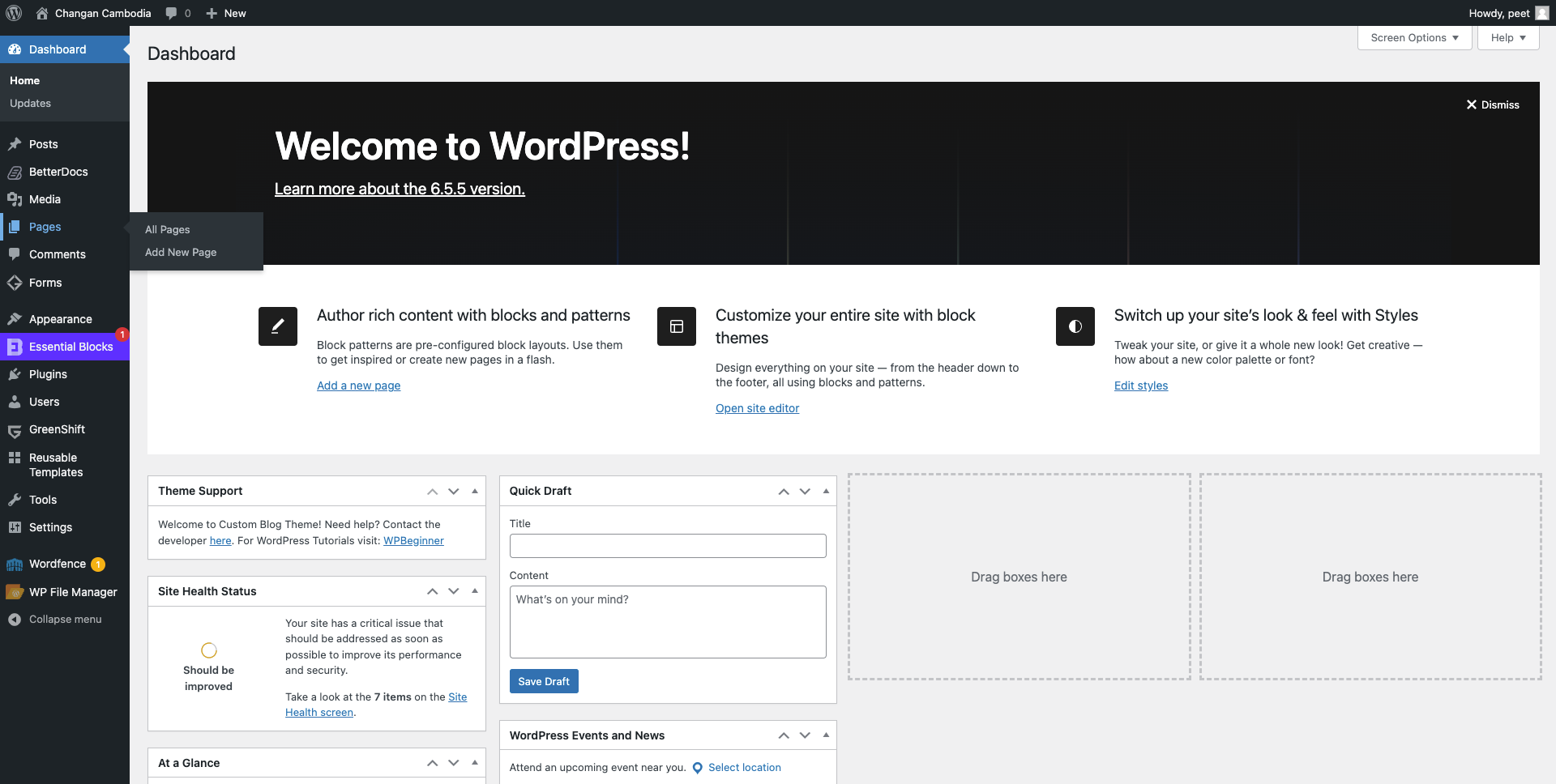
Task: Click the Settings icon in sidebar
Action: point(15,527)
